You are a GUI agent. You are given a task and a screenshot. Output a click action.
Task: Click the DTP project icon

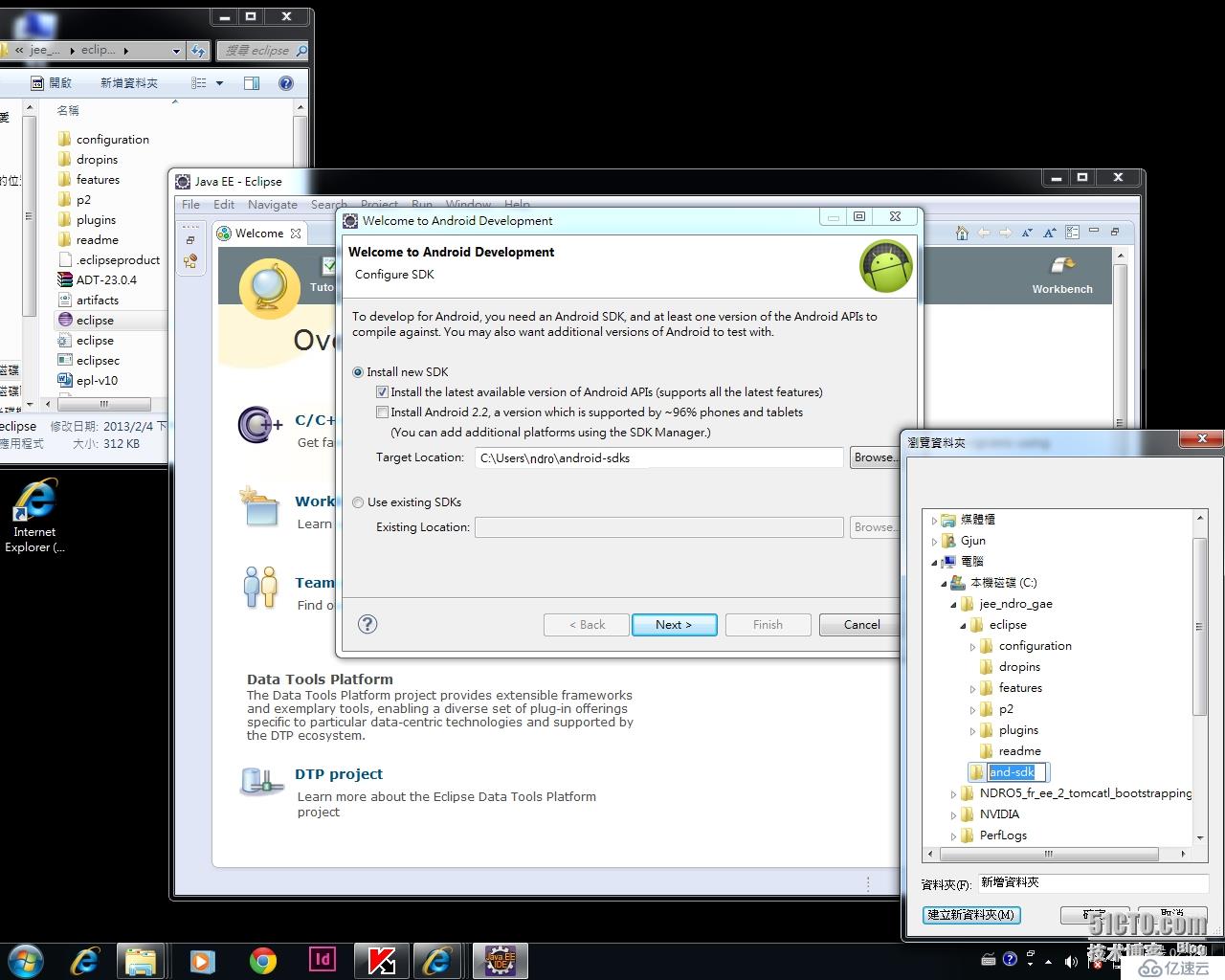coord(261,782)
